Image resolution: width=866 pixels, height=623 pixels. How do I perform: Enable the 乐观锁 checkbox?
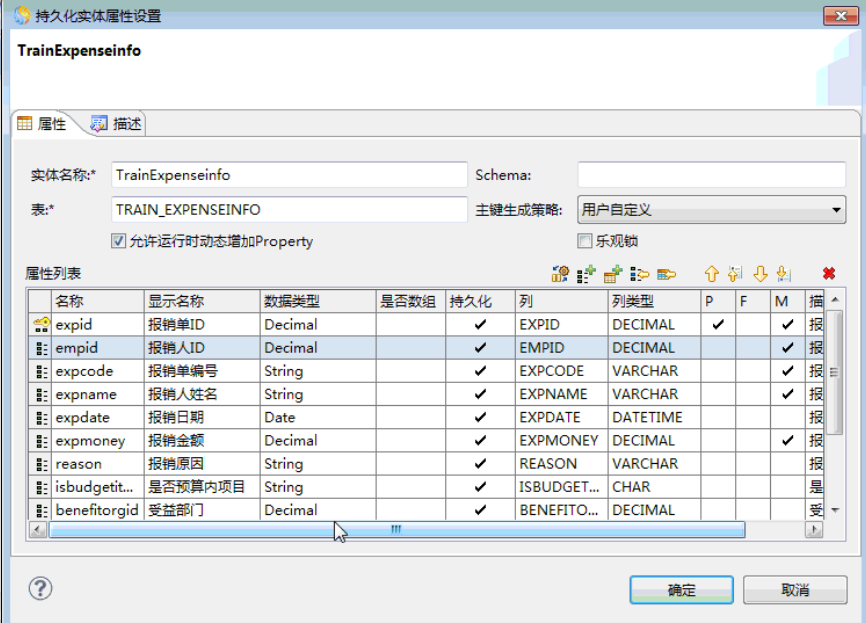point(585,241)
